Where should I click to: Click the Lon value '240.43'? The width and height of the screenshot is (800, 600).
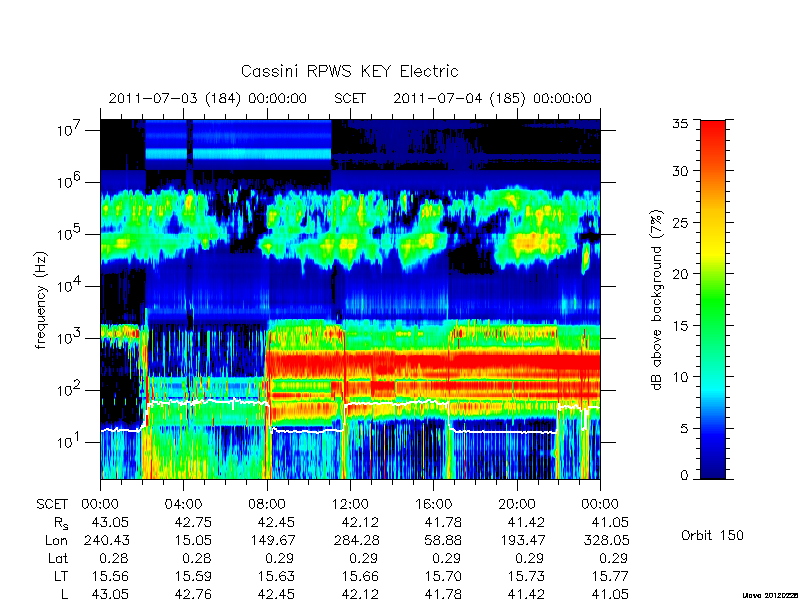point(106,540)
